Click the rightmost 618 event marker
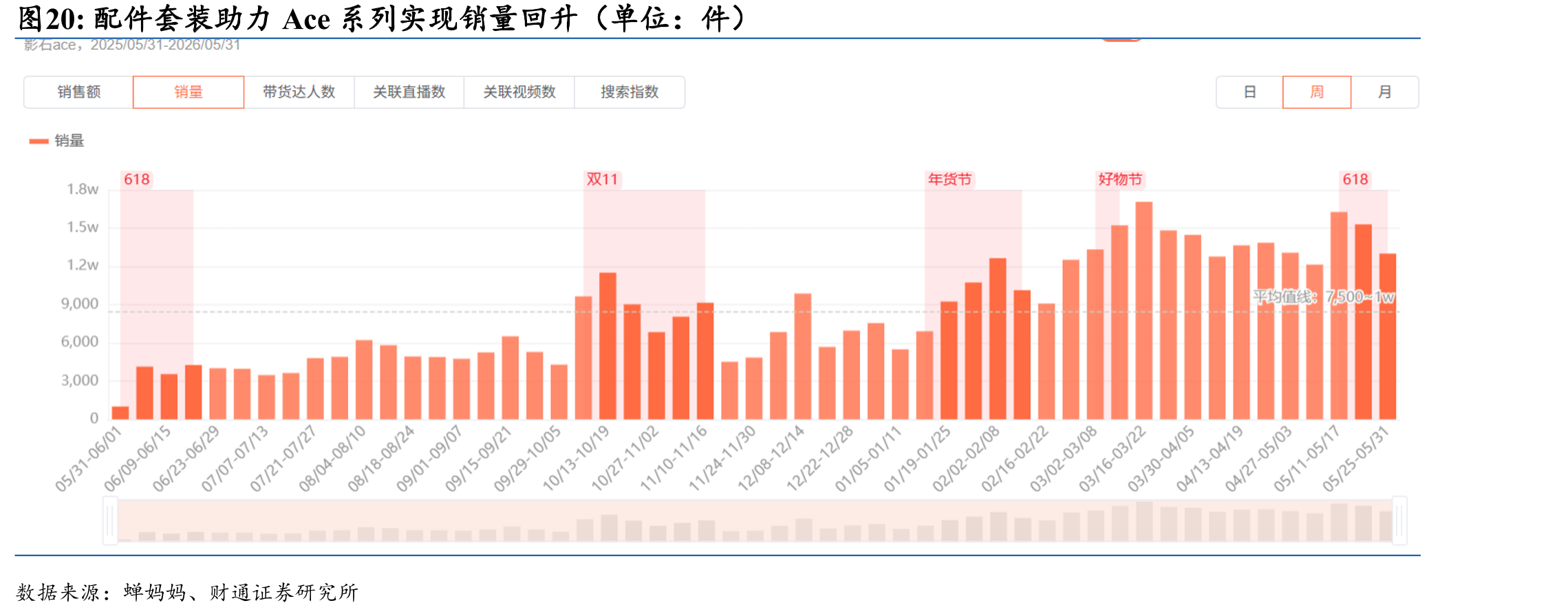Image resolution: width=1568 pixels, height=614 pixels. tap(1355, 179)
